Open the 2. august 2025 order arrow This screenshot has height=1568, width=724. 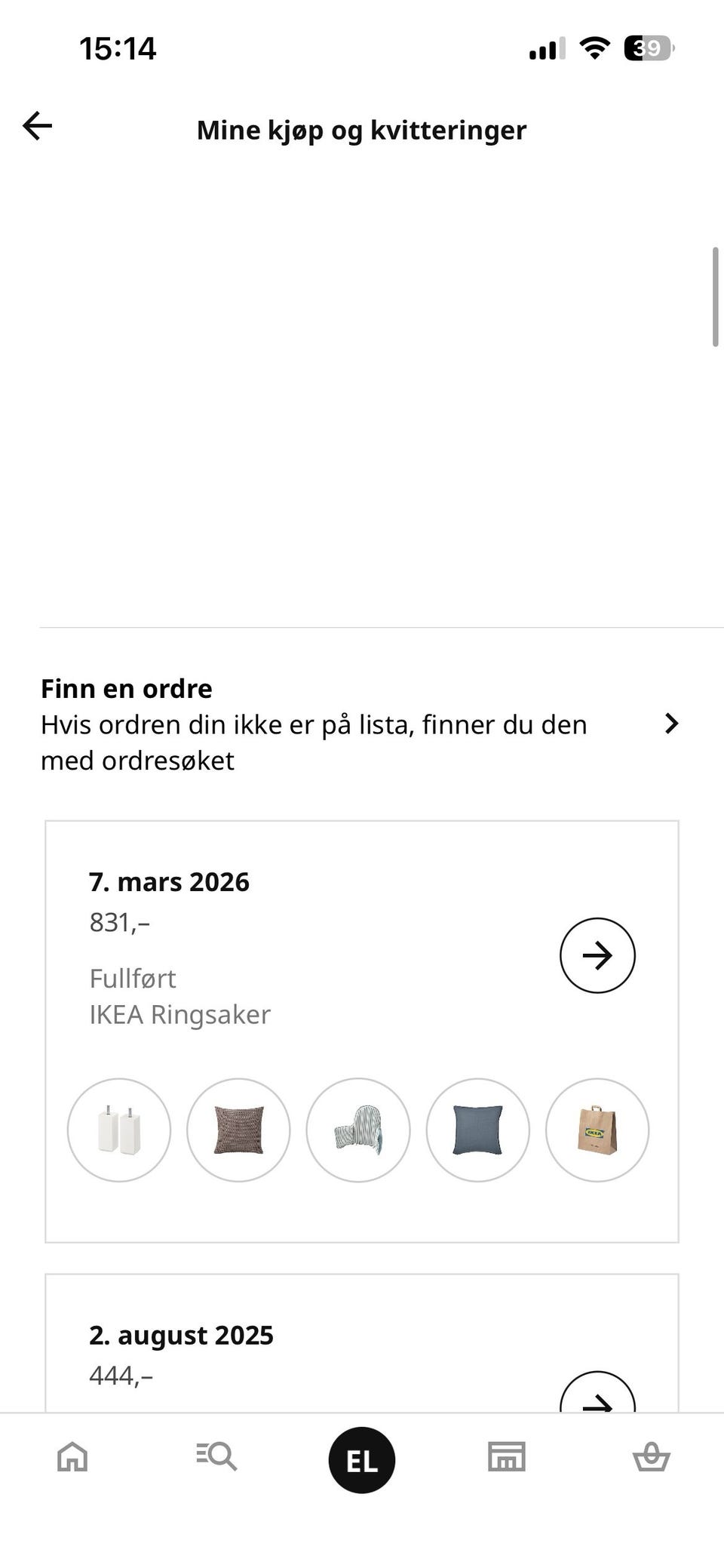click(x=597, y=1397)
